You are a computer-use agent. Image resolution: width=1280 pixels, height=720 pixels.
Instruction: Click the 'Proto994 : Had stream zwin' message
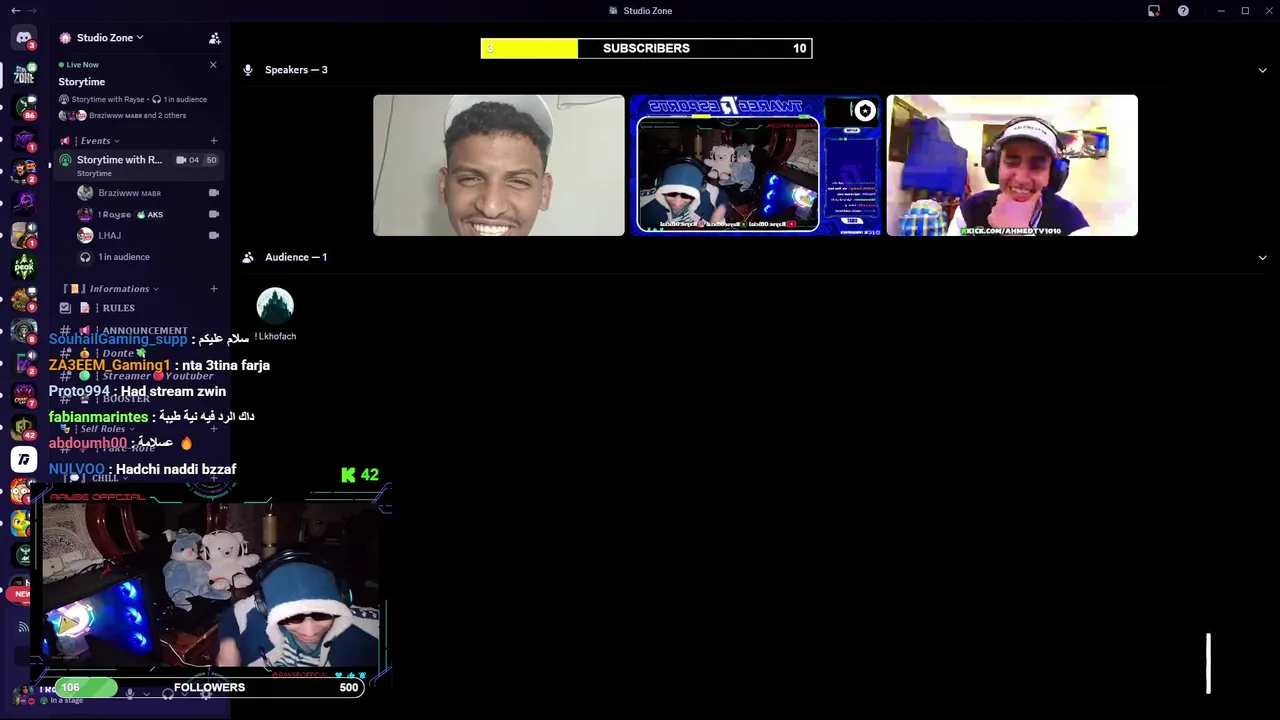pyautogui.click(x=137, y=391)
